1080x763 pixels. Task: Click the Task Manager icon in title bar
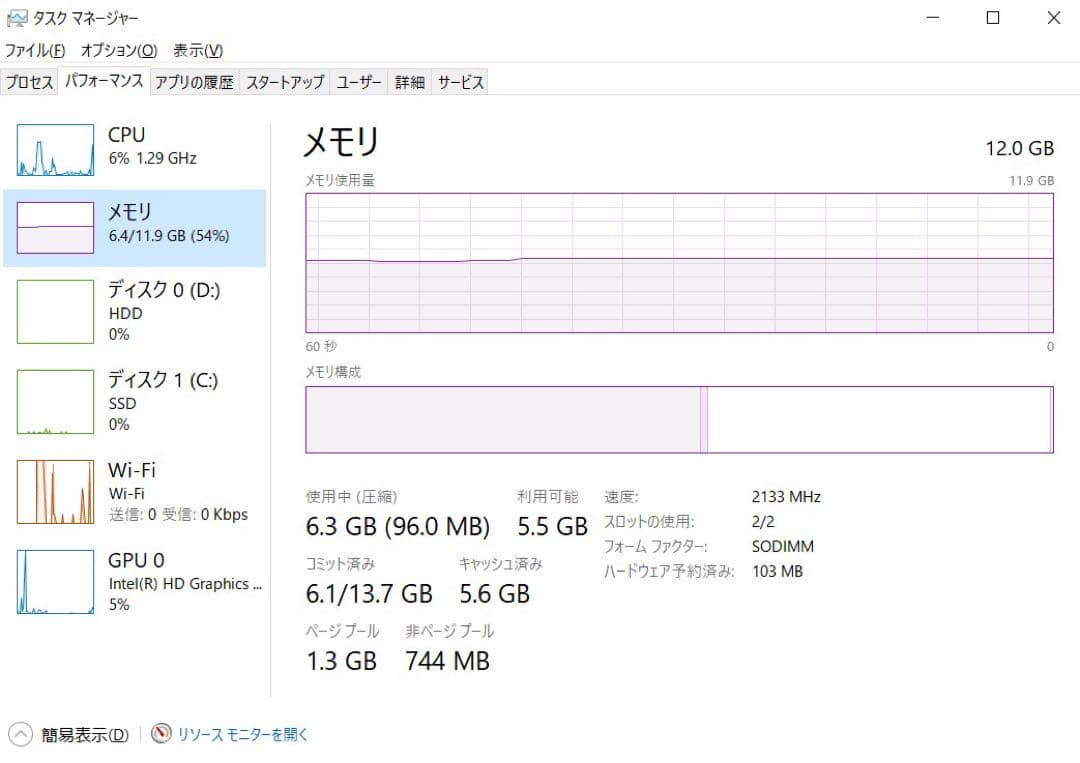pos(18,17)
